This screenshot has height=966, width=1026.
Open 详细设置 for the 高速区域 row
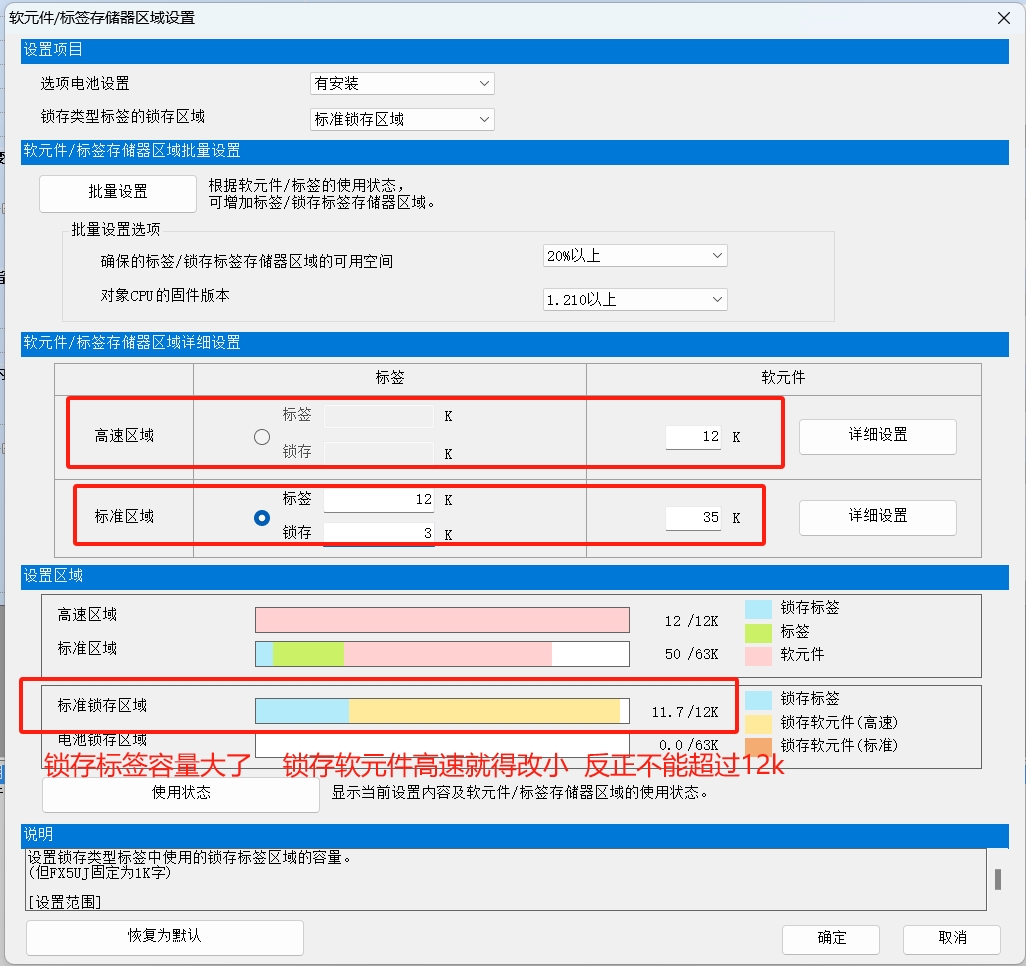(x=877, y=435)
